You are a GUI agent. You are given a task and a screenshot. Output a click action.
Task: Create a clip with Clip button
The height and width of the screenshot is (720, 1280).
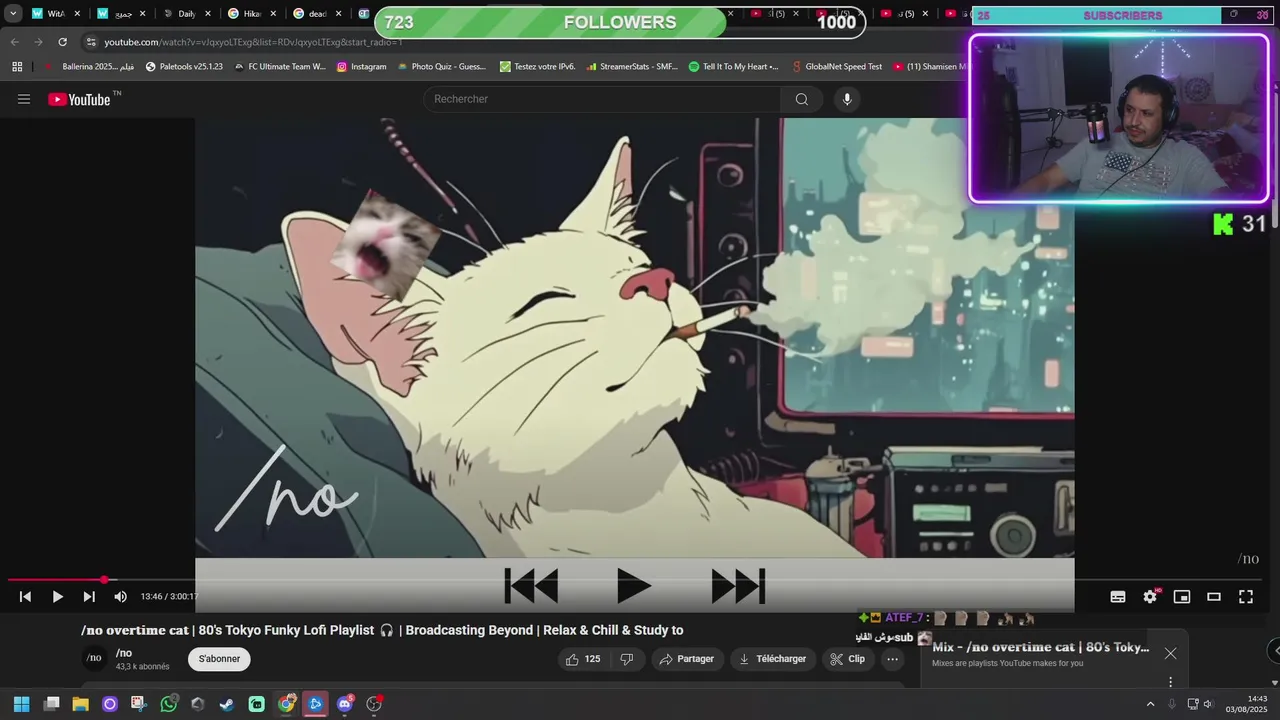(x=848, y=659)
